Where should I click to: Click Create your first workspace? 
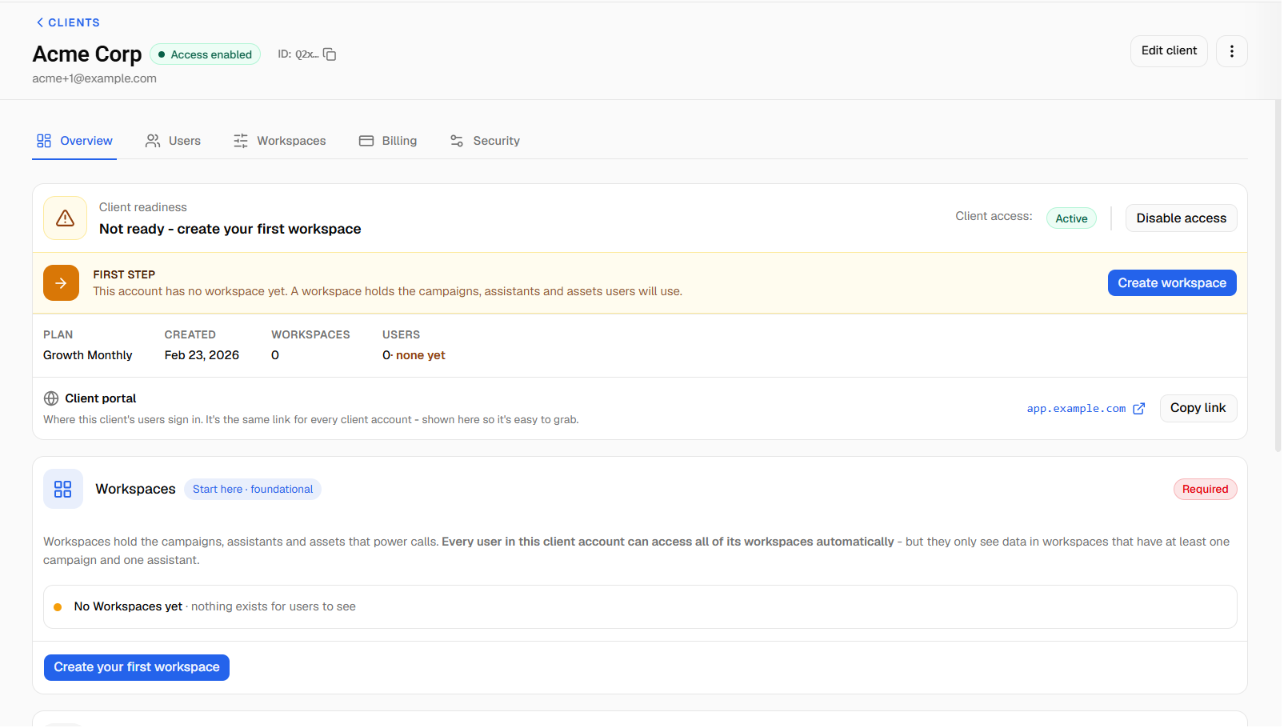[x=137, y=667]
